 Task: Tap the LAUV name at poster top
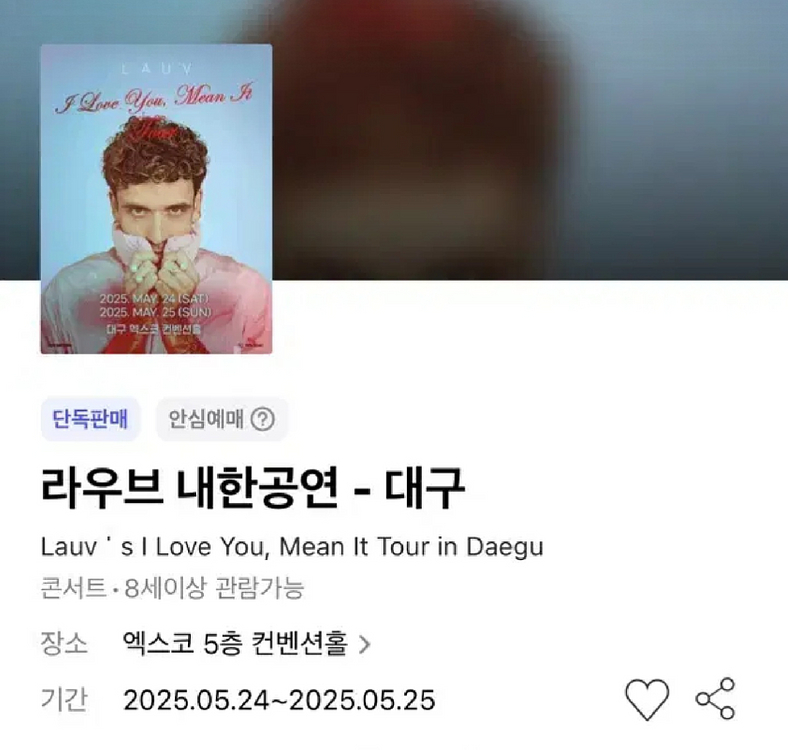click(x=157, y=69)
